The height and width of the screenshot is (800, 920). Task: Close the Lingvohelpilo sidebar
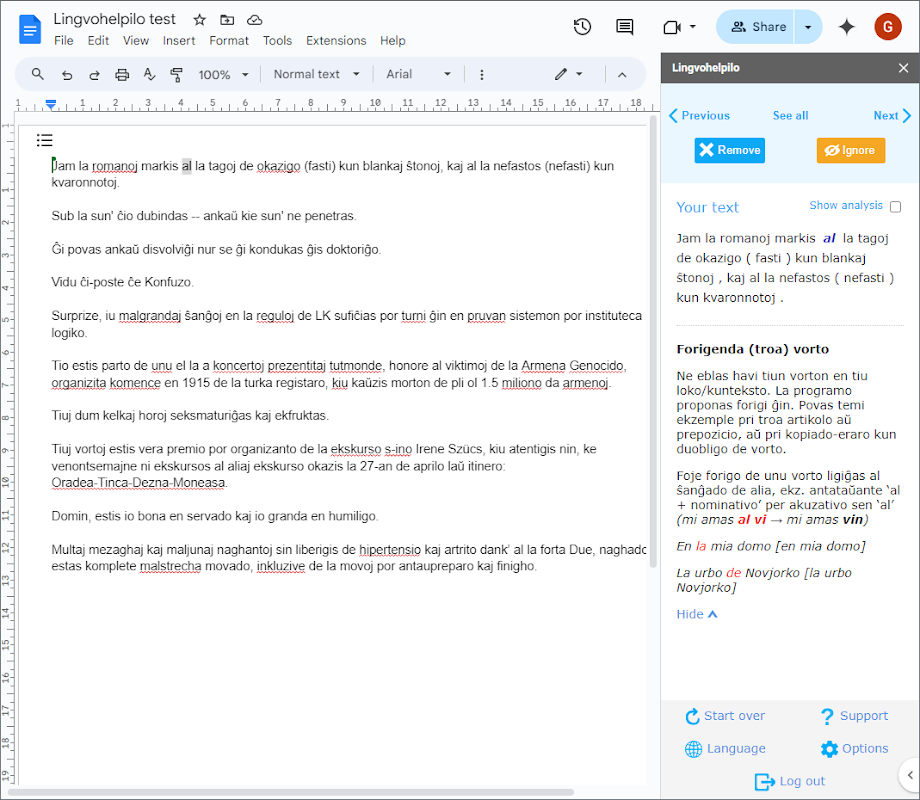tap(904, 68)
